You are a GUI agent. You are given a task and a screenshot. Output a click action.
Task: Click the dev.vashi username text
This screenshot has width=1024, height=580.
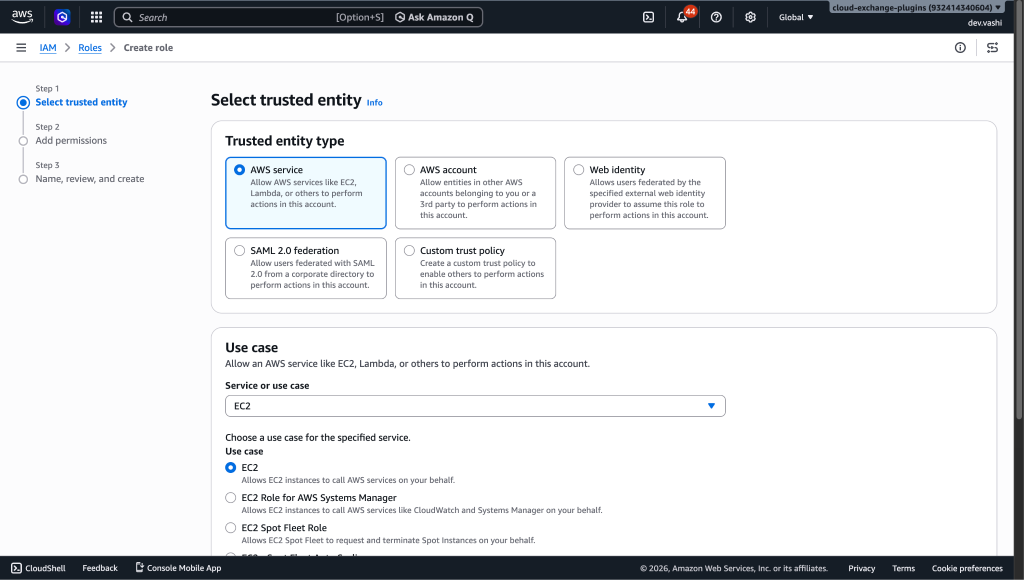985,23
